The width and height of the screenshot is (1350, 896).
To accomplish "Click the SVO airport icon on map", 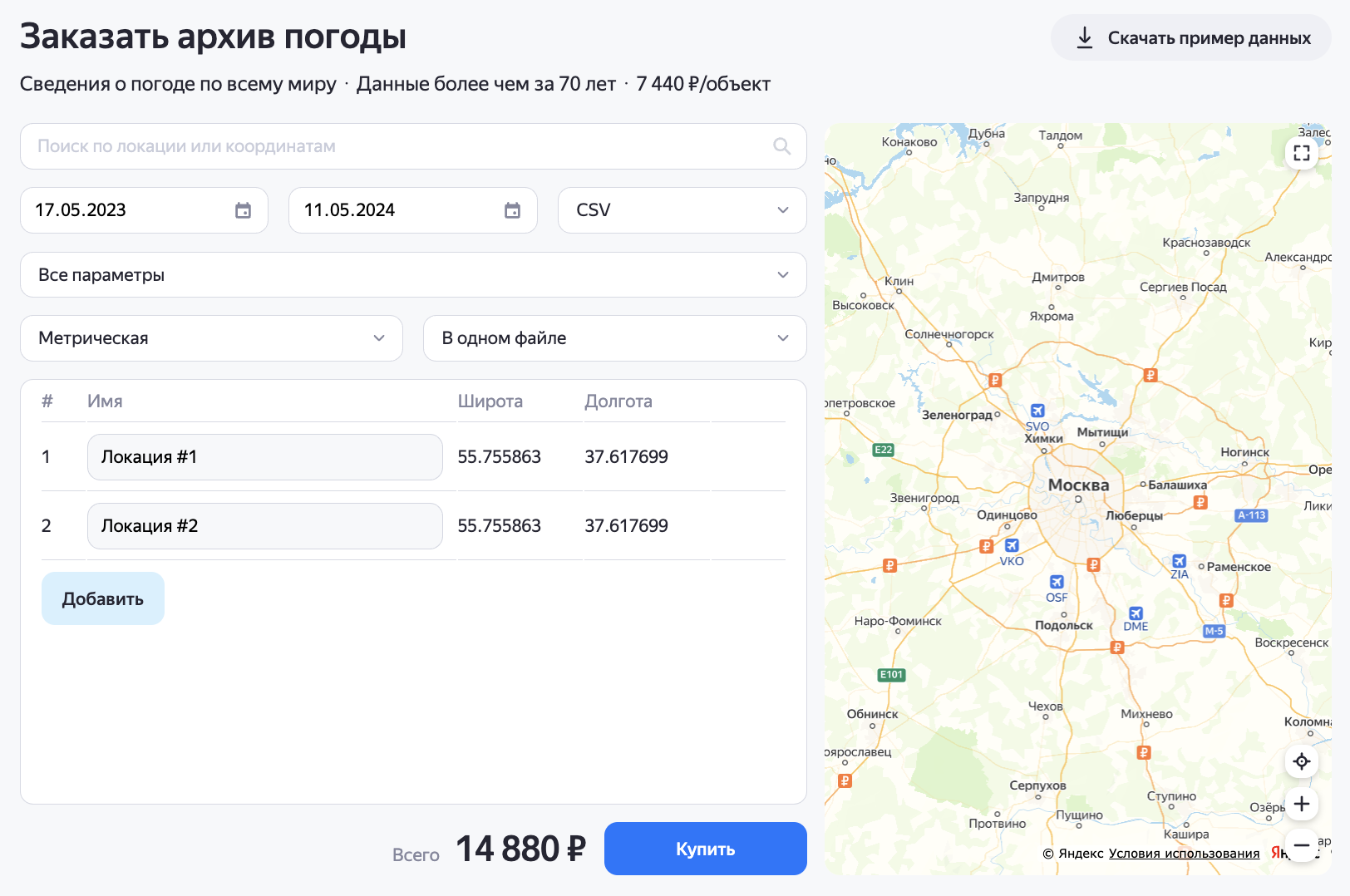I will (1037, 411).
